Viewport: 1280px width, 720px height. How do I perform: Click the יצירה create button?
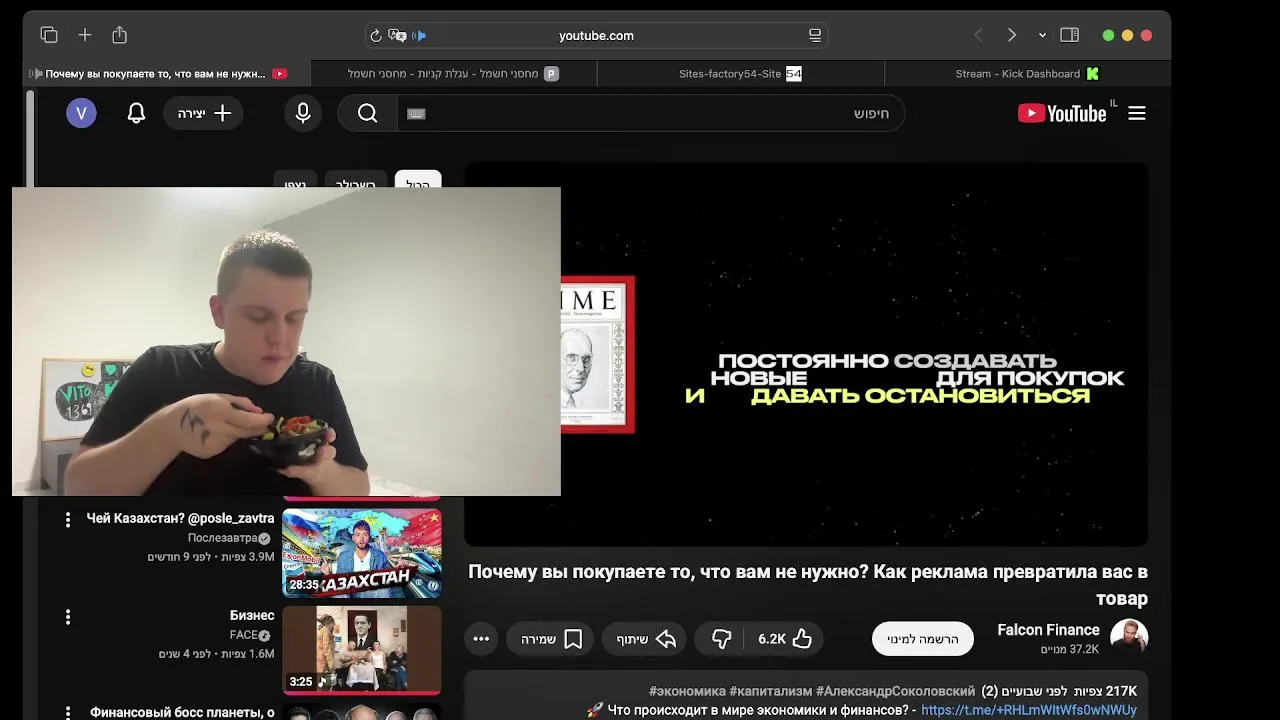[x=204, y=113]
